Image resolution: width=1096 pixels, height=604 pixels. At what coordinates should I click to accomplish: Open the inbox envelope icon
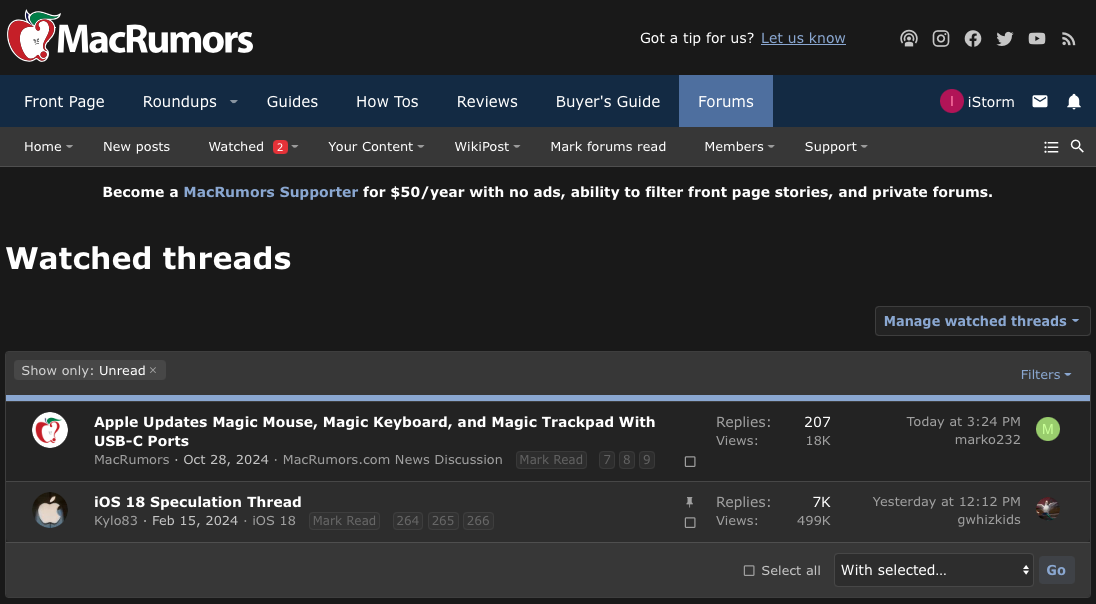1040,101
